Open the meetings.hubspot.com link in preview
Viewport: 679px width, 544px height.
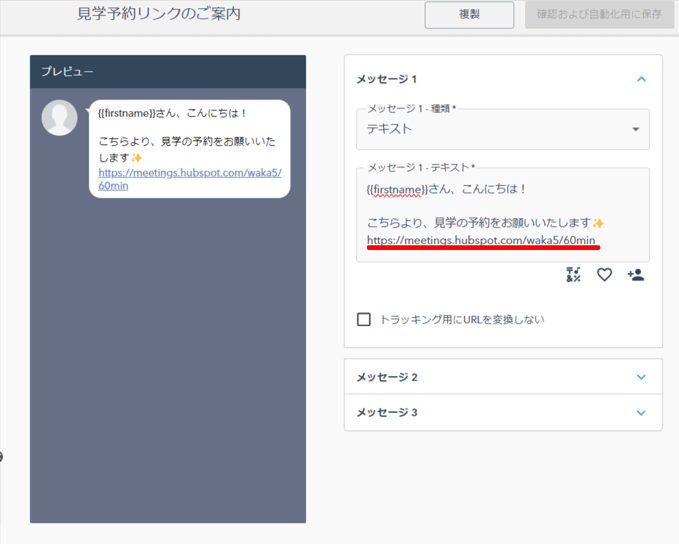(x=189, y=172)
